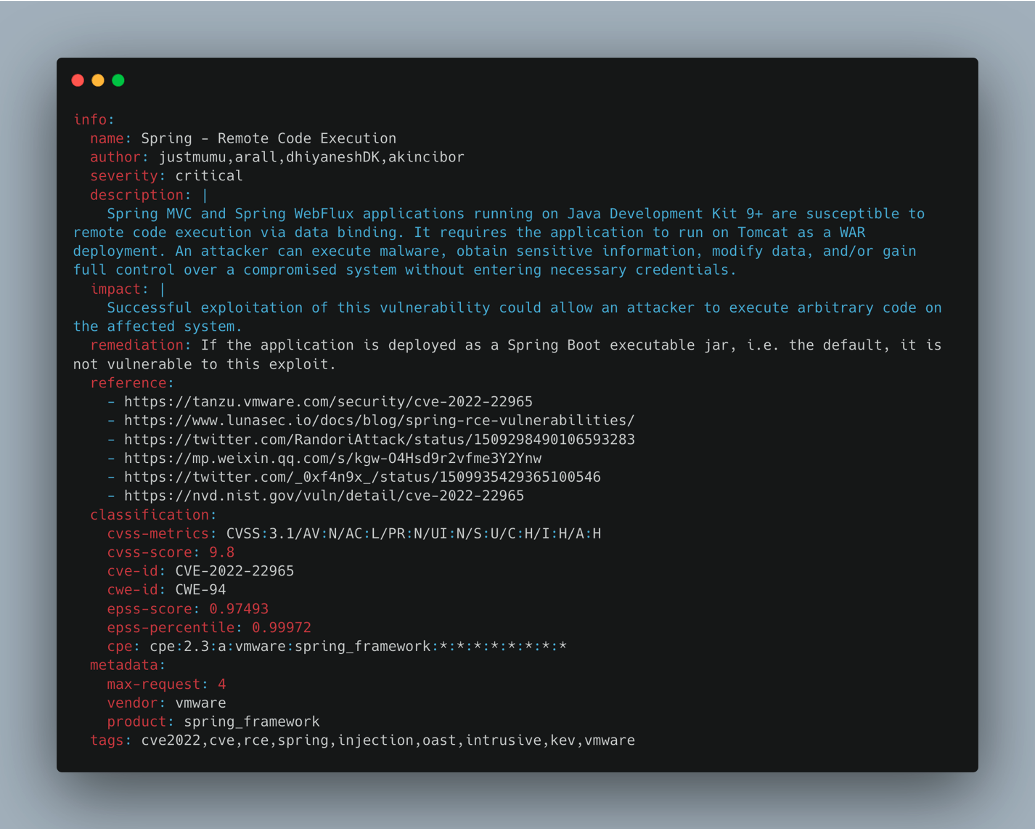Image resolution: width=1036 pixels, height=832 pixels.
Task: Select the CVE-2022-22965 cve-id value
Action: pyautogui.click(x=233, y=571)
